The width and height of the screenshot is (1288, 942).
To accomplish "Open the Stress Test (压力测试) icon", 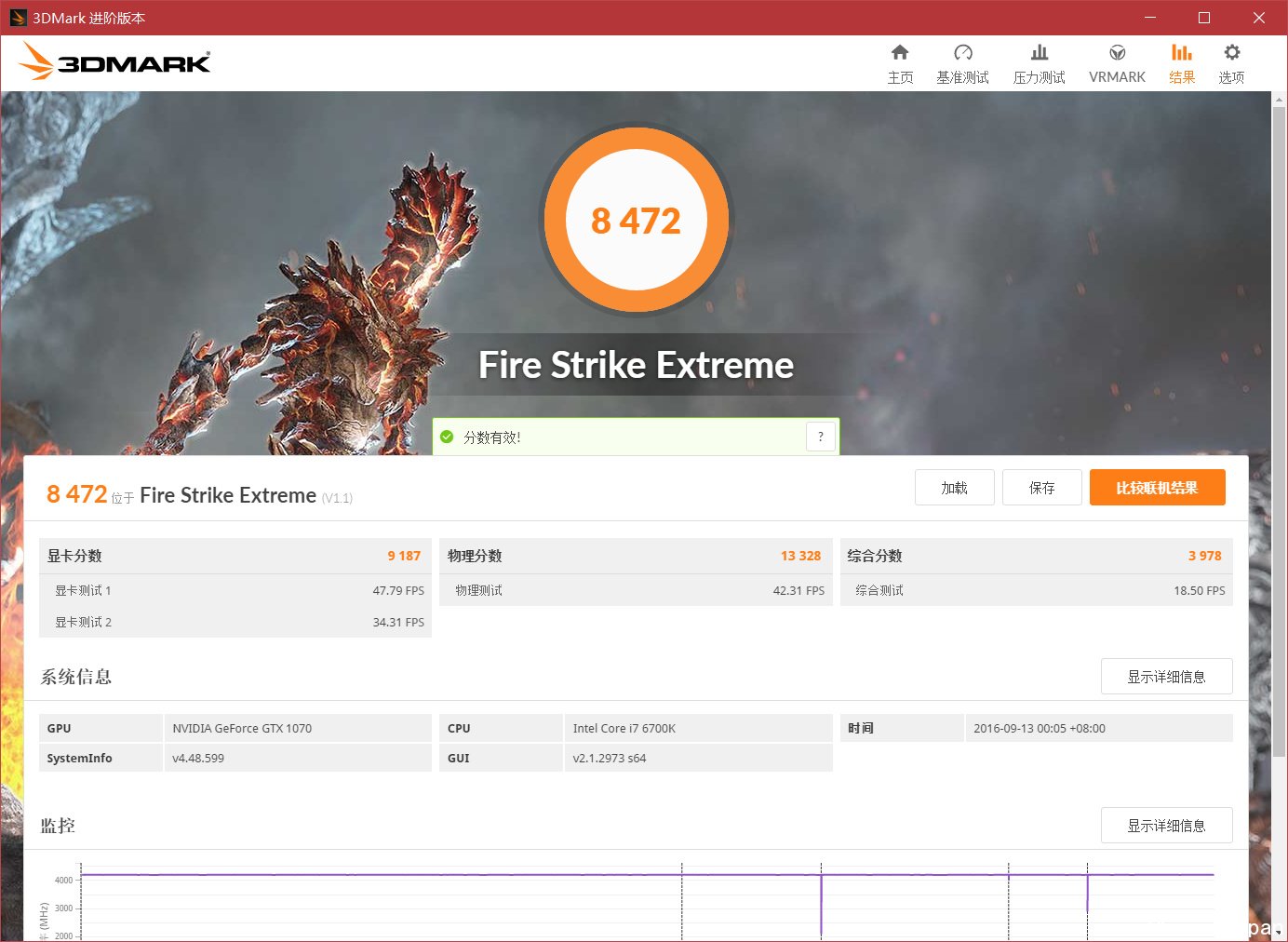I will [x=1040, y=53].
